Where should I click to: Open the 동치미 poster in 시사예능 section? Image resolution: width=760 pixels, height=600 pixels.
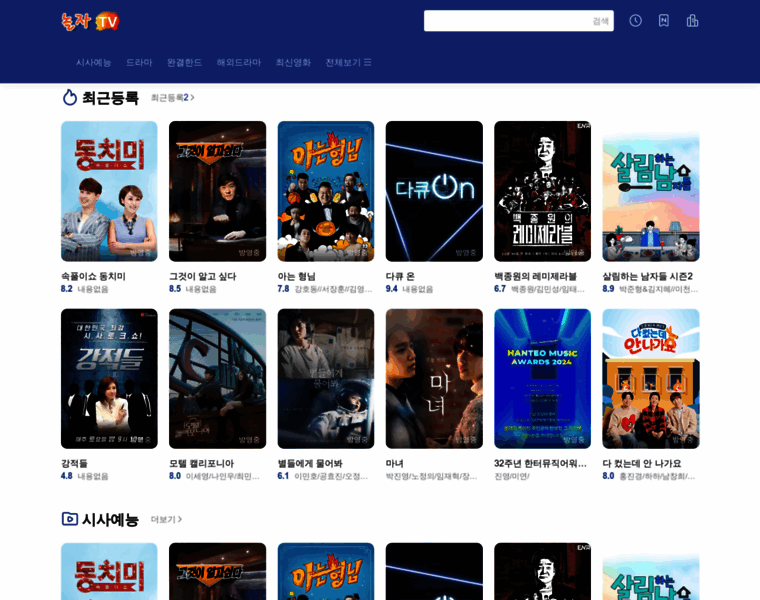(x=109, y=571)
